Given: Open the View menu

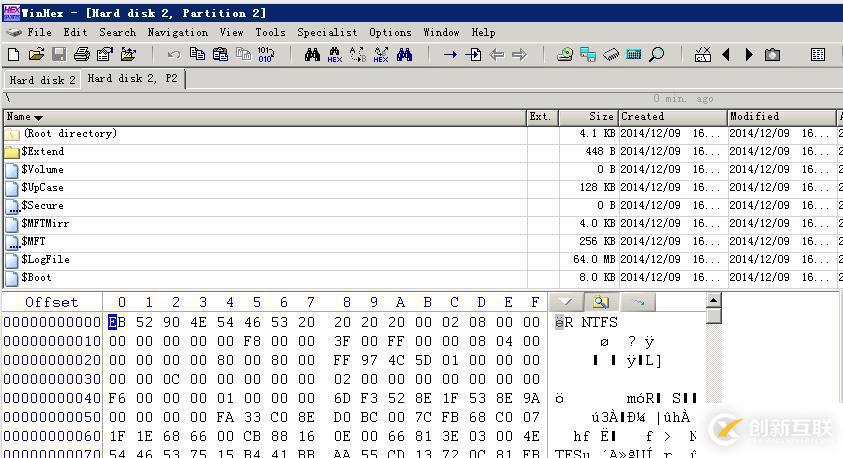Looking at the screenshot, I should [x=231, y=32].
